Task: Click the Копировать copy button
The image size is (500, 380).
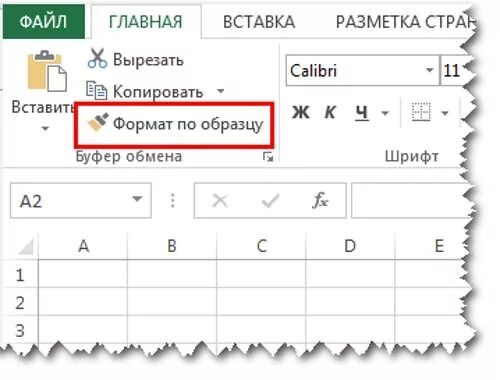Action: point(145,91)
